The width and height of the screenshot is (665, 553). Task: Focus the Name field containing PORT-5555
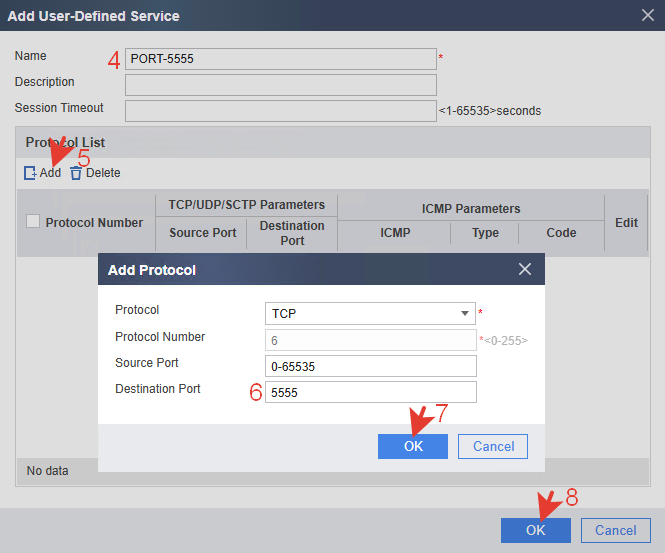(x=281, y=59)
